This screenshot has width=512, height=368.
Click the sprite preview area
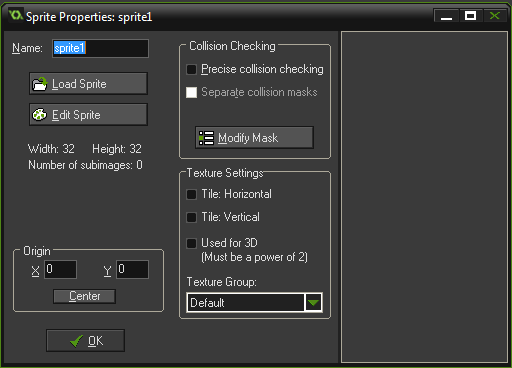tap(424, 197)
